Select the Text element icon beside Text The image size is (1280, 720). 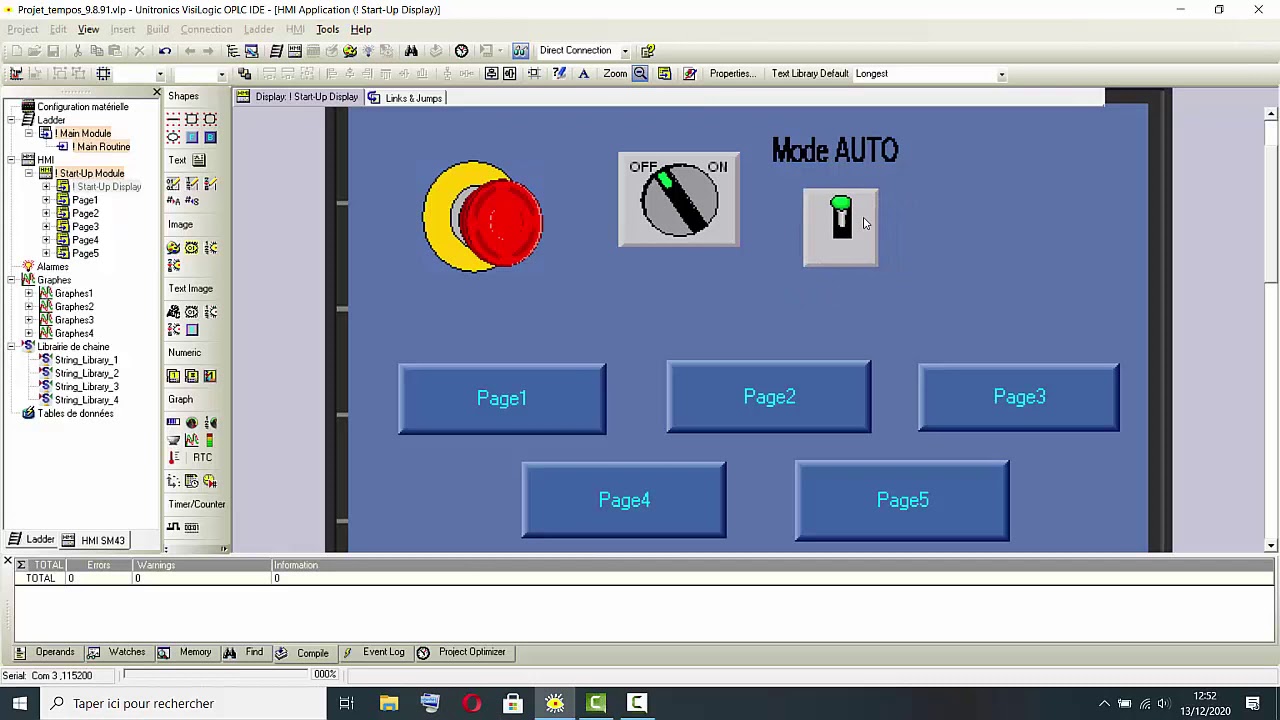pyautogui.click(x=199, y=160)
